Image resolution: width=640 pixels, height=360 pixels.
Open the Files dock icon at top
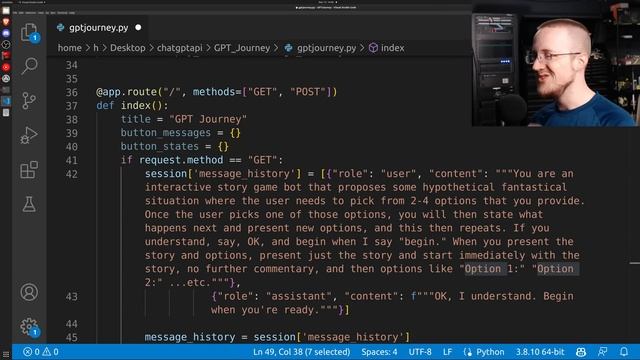point(6,10)
